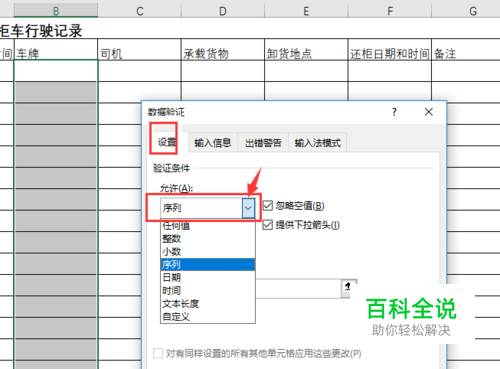
Task: Click the 车牌 header cell
Action: 56,50
